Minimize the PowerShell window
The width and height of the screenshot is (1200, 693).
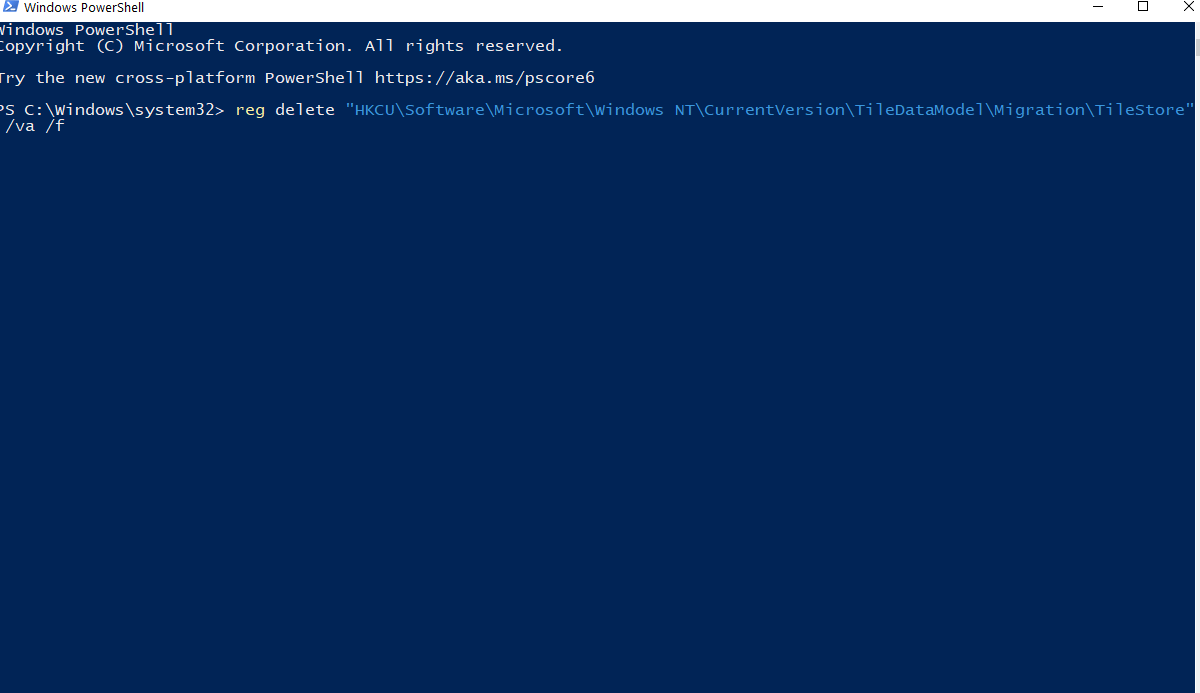(1097, 7)
